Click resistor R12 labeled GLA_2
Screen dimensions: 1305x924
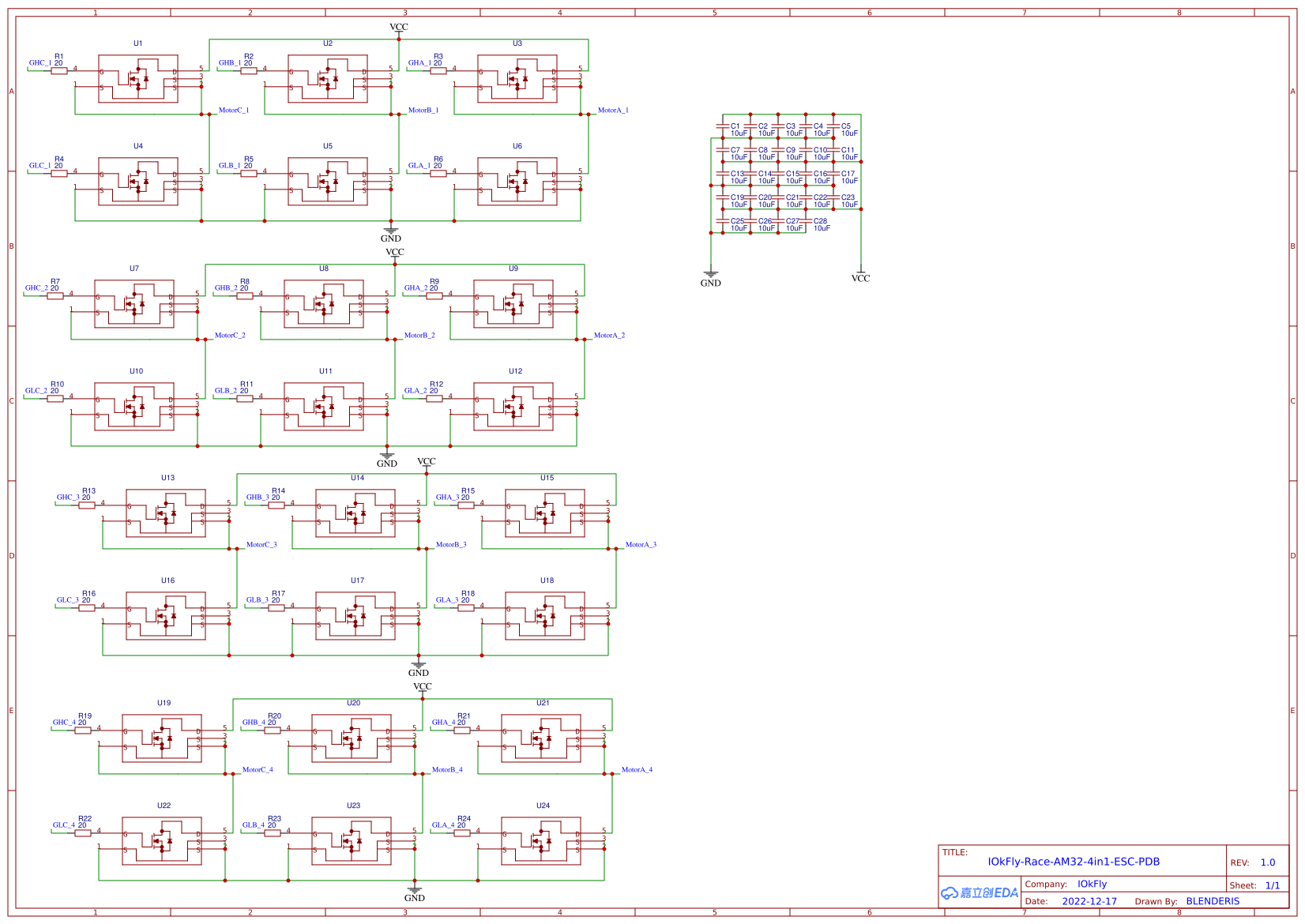(x=435, y=398)
